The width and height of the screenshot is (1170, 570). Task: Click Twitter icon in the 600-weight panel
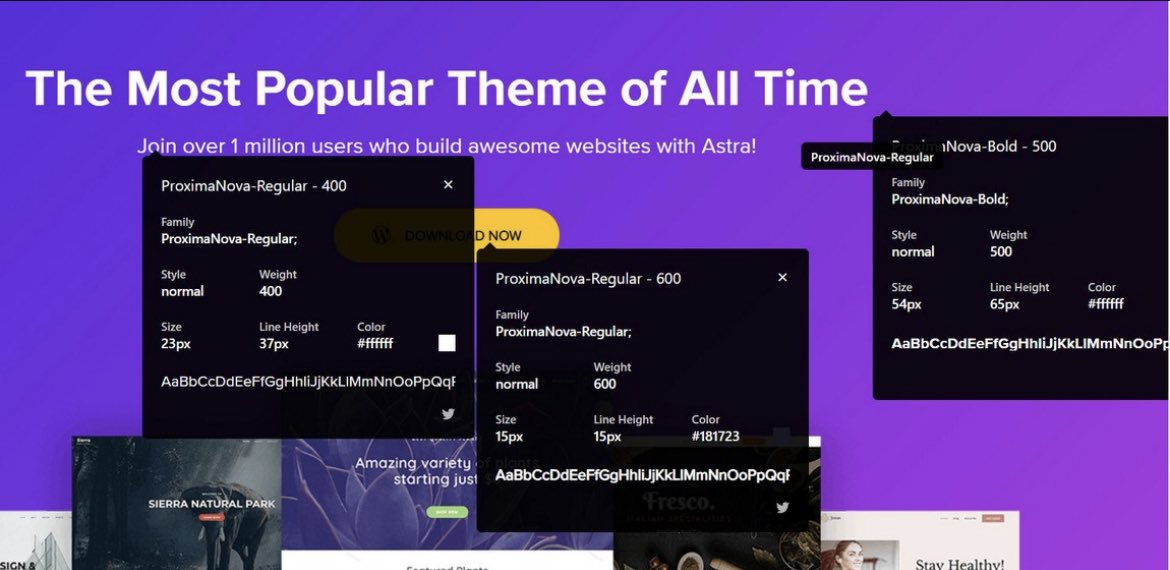782,507
